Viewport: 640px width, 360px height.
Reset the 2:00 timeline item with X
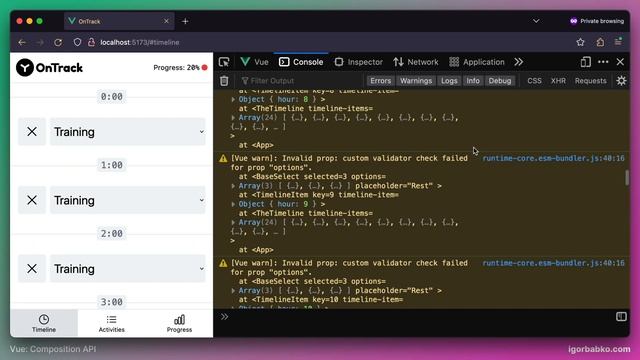(32, 269)
